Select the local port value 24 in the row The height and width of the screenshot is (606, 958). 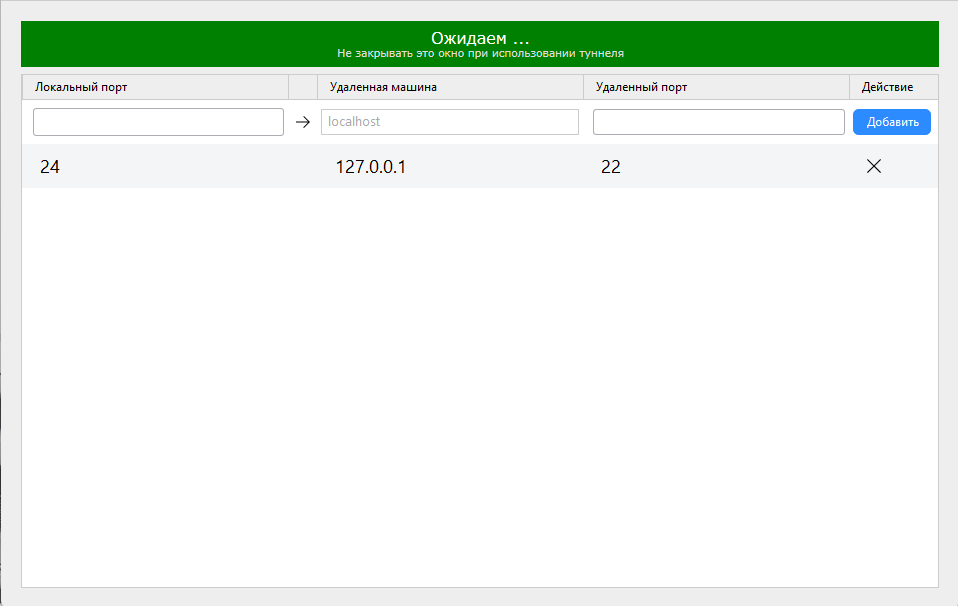click(x=50, y=167)
